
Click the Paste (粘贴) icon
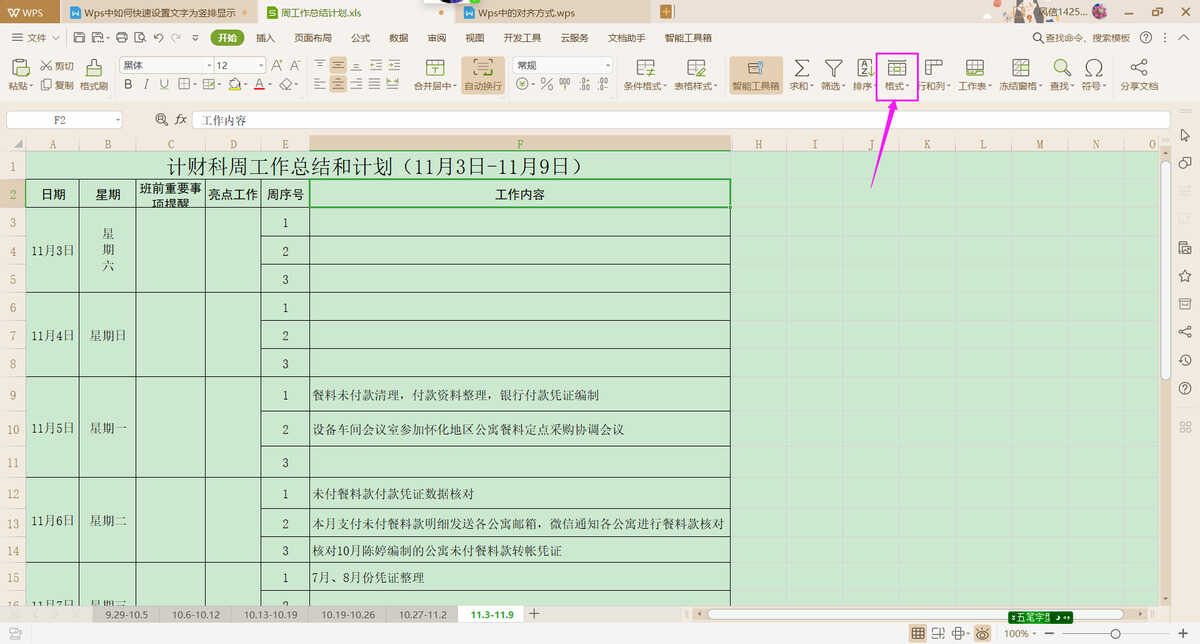click(19, 67)
